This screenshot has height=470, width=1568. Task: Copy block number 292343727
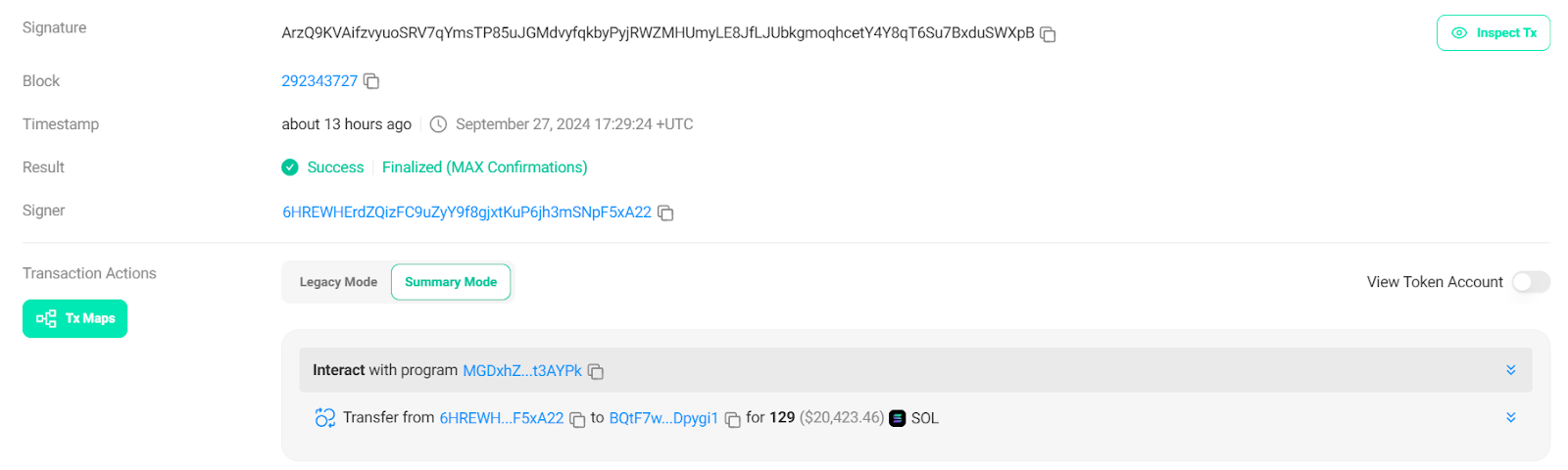[371, 81]
